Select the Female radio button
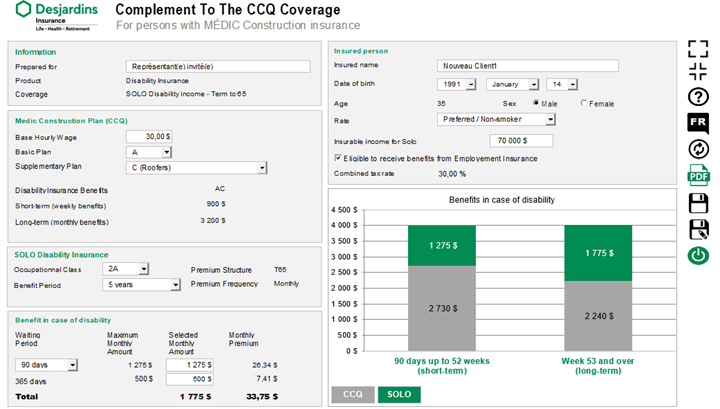 click(x=585, y=103)
